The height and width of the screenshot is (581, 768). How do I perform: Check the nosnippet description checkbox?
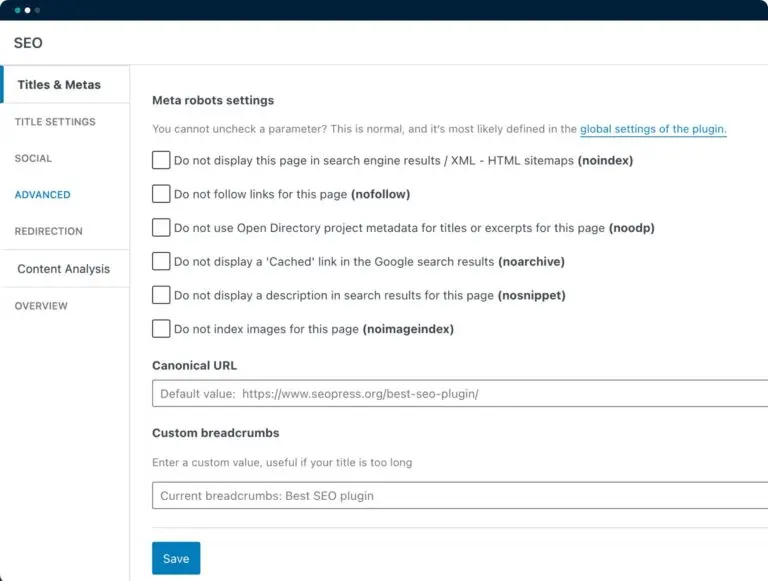[161, 295]
